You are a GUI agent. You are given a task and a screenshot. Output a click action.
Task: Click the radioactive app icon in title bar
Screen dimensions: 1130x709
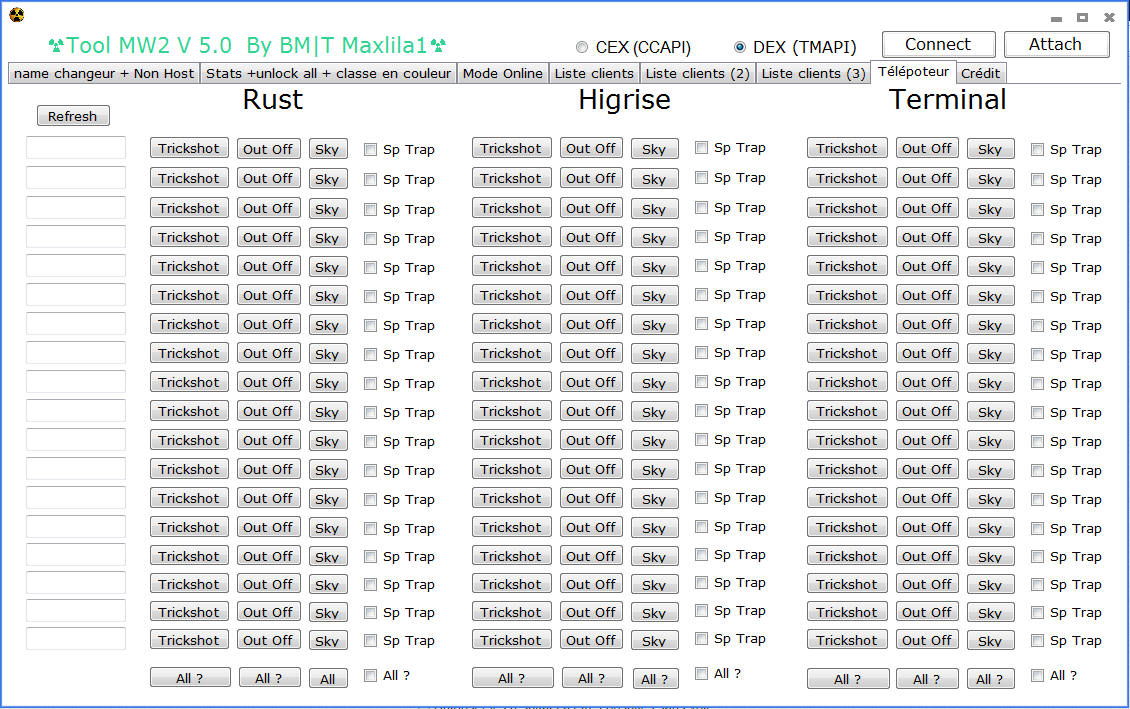[17, 14]
